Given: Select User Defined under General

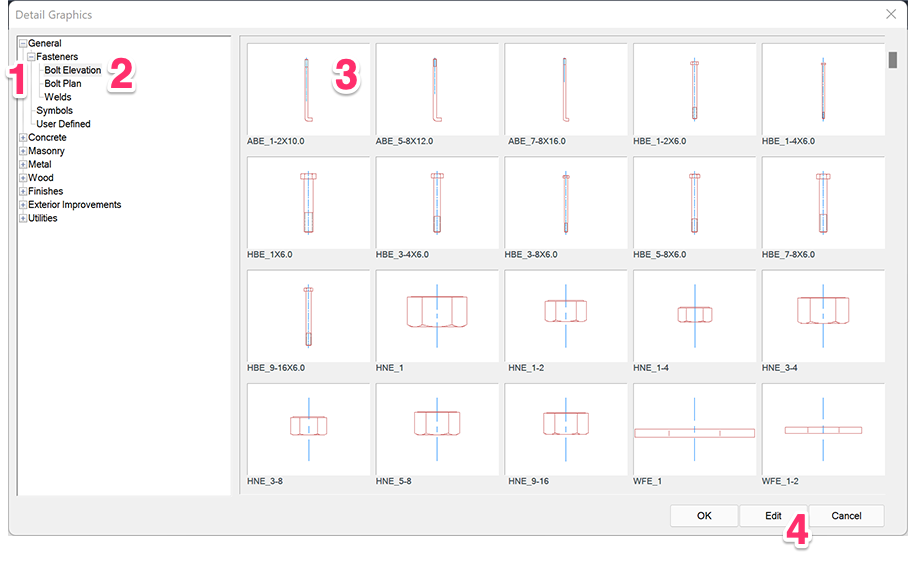Looking at the screenshot, I should click(x=63, y=124).
